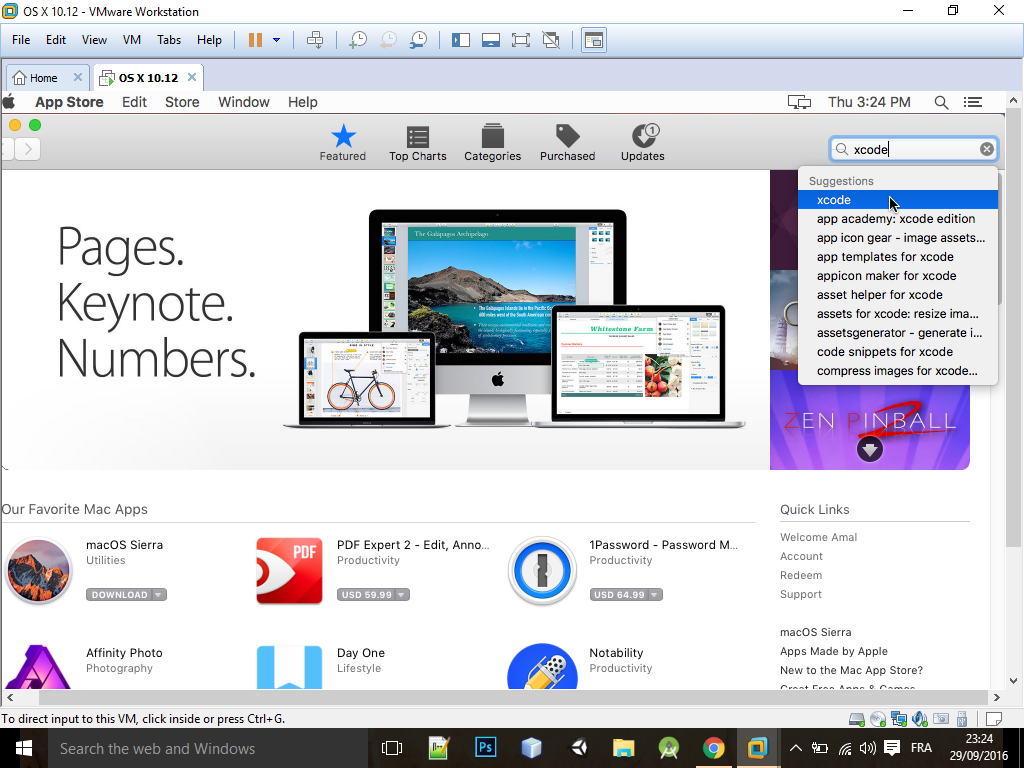The height and width of the screenshot is (768, 1024).
Task: Open the Apple menu
Action: pyautogui.click(x=9, y=102)
